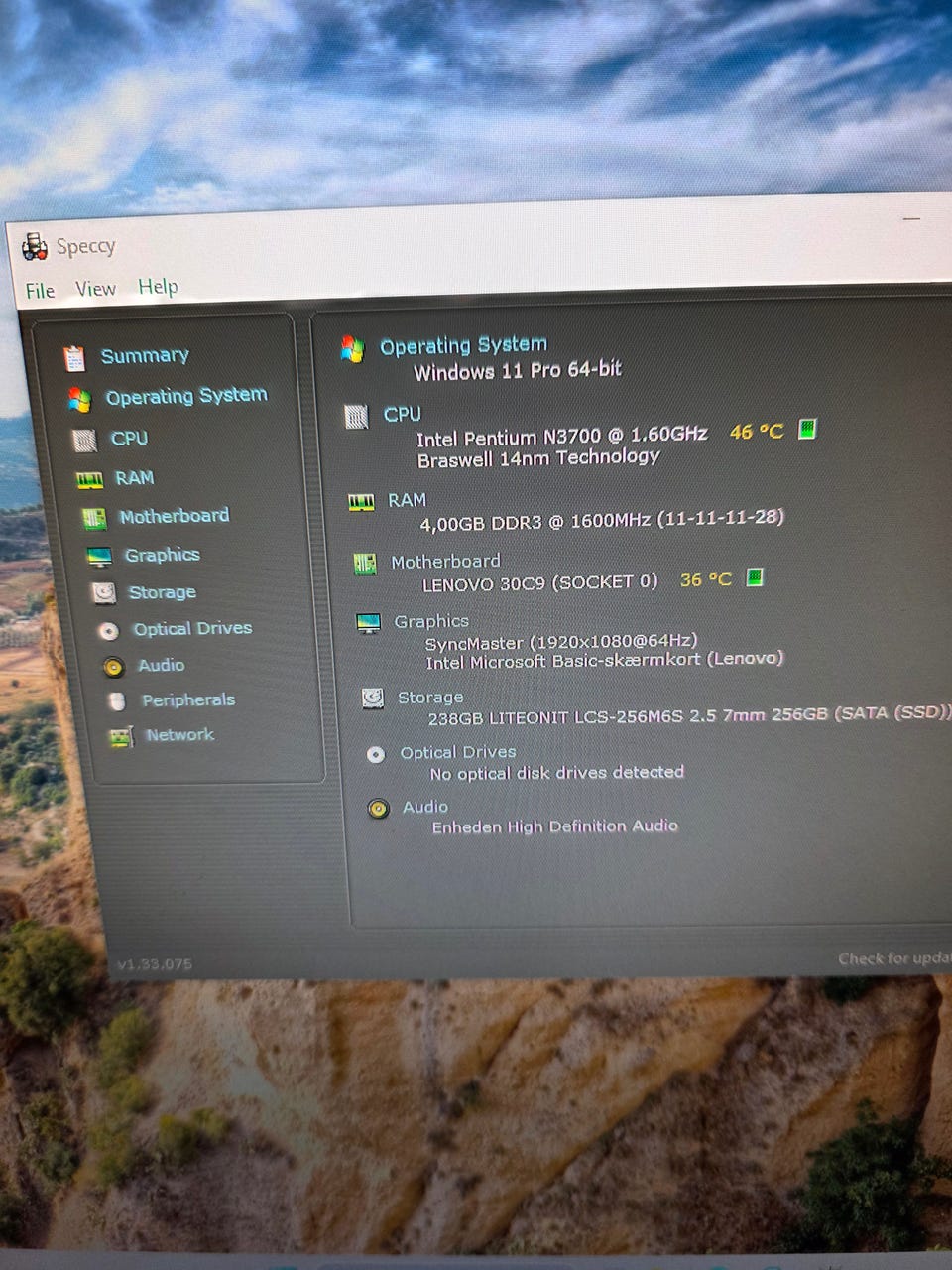Open the Motherboard heading in summary panel
The height and width of the screenshot is (1270, 952).
click(445, 562)
